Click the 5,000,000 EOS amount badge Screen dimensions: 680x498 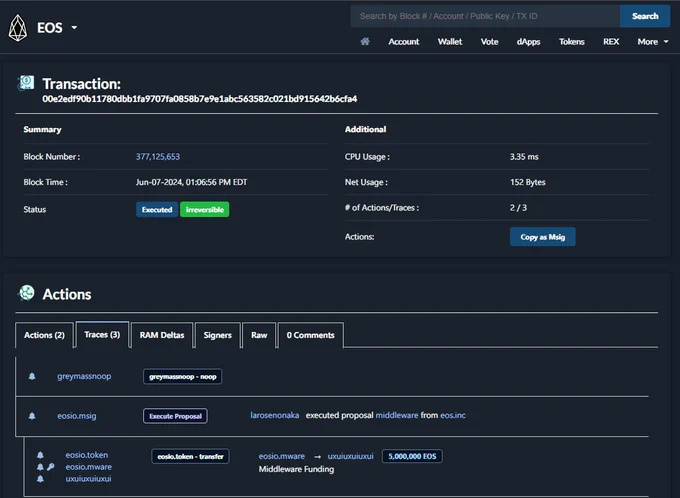412,456
